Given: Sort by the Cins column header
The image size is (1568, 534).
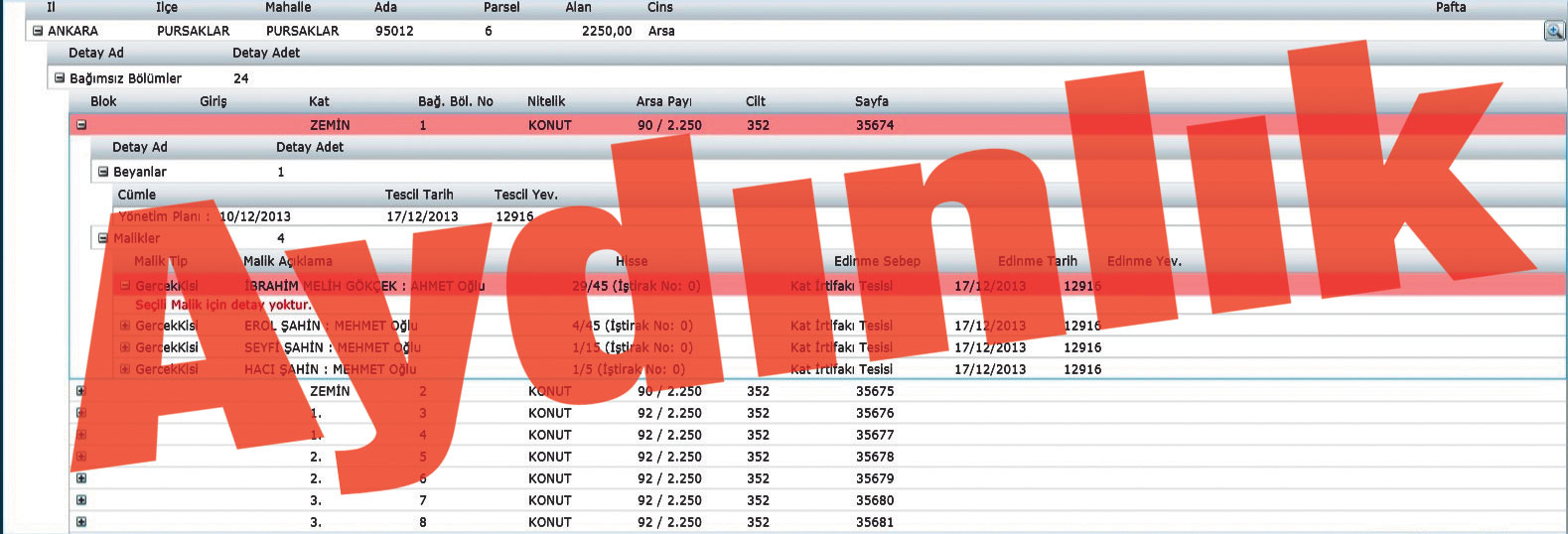Looking at the screenshot, I should [660, 7].
